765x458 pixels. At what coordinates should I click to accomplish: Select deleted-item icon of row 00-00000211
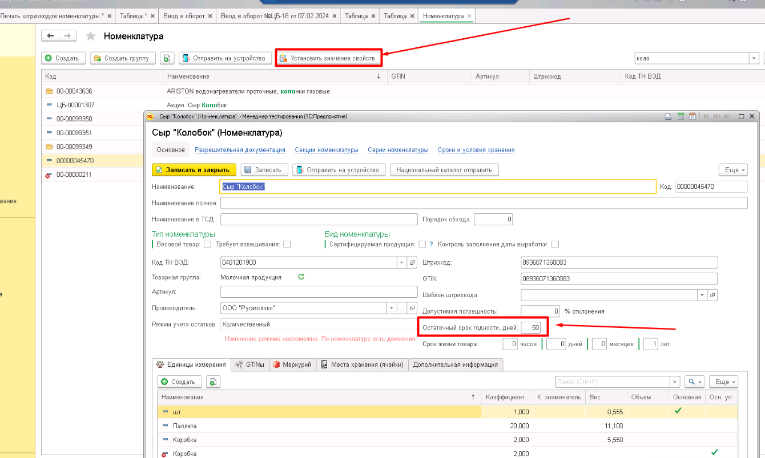click(x=49, y=175)
